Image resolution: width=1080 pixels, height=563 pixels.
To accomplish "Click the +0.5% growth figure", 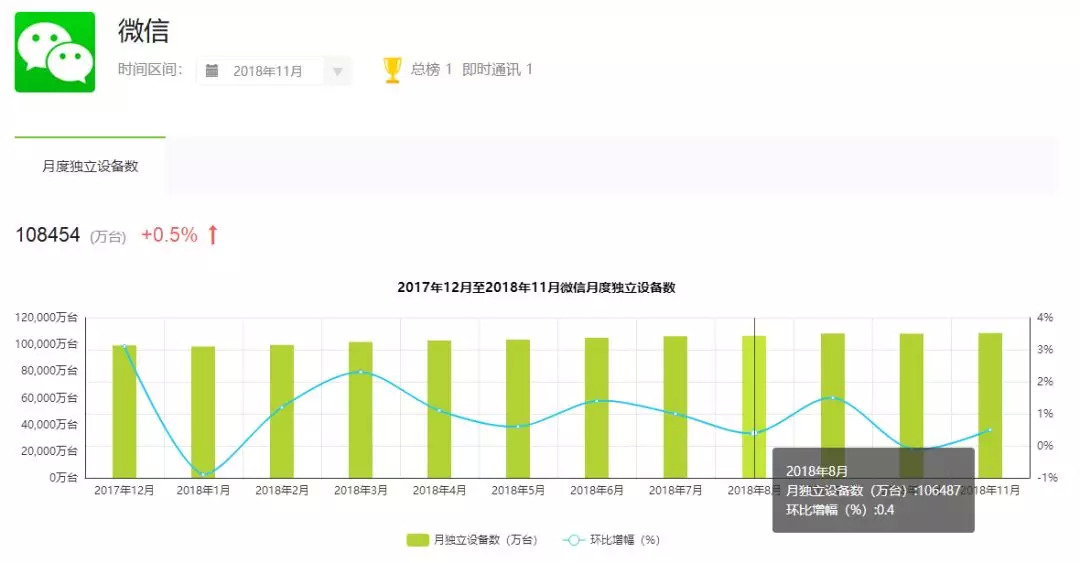I will [169, 235].
